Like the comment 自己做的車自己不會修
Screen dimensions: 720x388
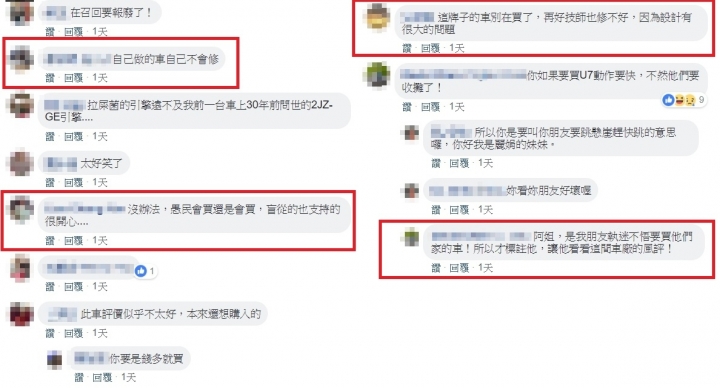(50, 78)
